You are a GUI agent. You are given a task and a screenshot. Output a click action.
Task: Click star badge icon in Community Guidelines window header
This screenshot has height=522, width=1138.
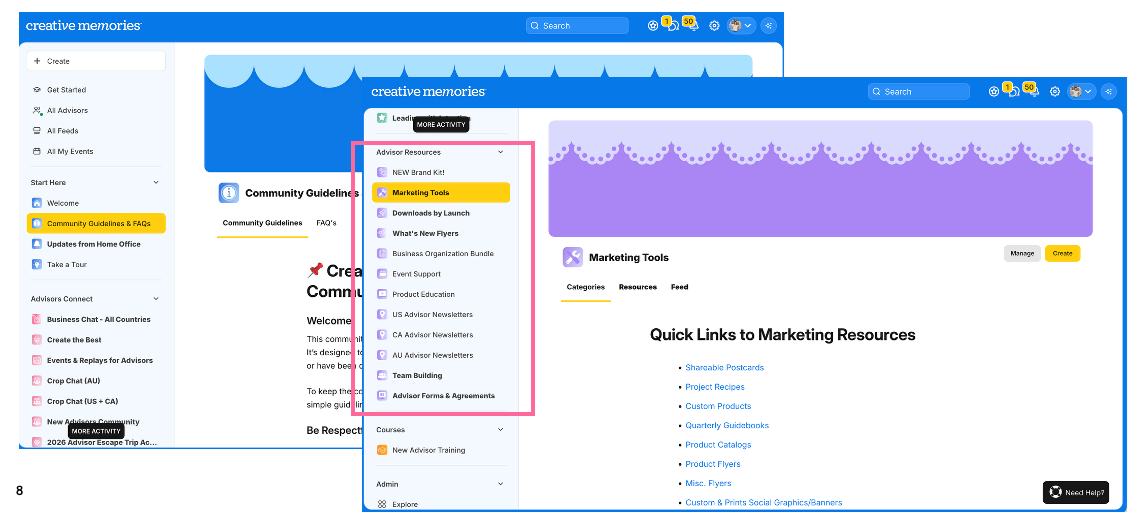coord(653,25)
